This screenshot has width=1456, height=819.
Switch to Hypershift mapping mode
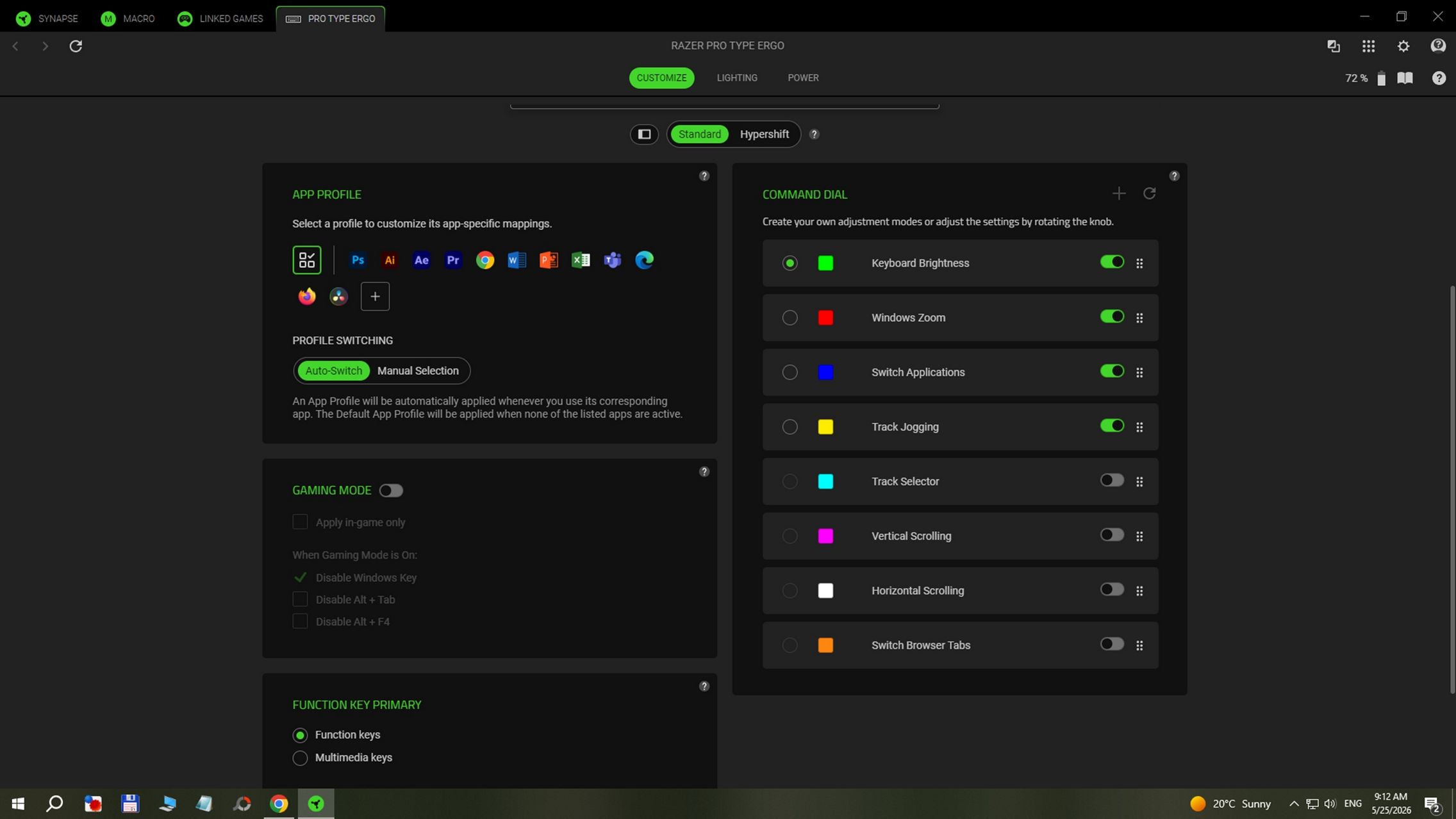pos(764,134)
